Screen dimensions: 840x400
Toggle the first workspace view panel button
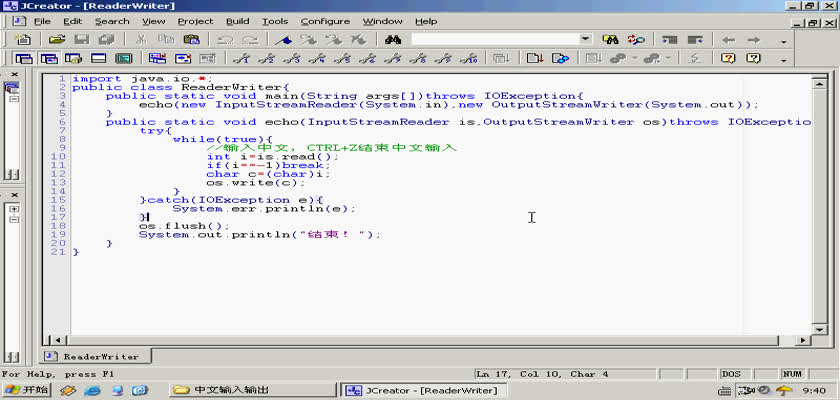coord(24,58)
